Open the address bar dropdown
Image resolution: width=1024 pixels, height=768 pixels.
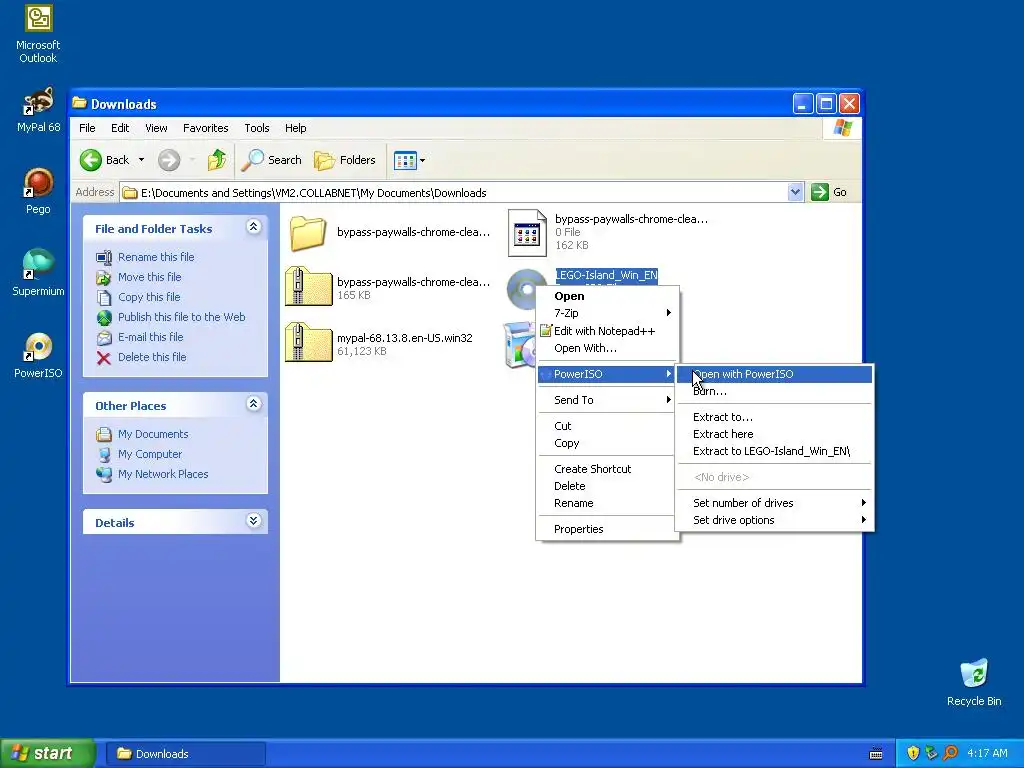coord(795,192)
